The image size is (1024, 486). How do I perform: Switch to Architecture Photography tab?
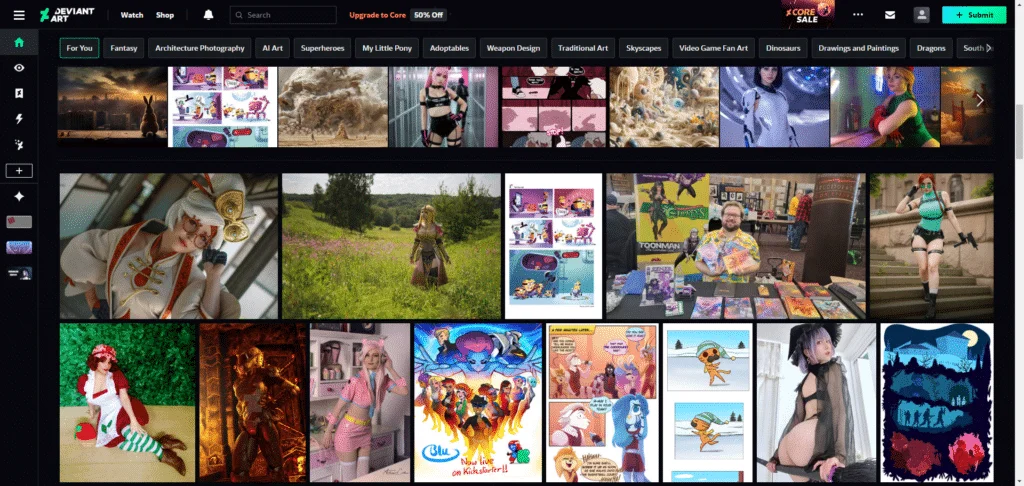coord(200,48)
